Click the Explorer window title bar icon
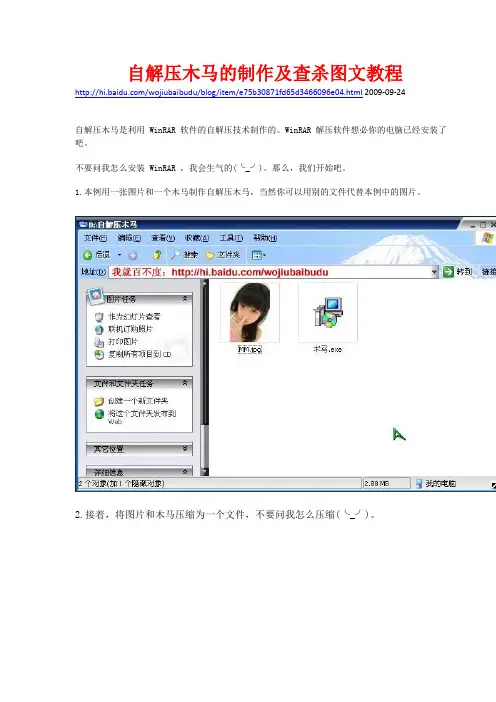This screenshot has height=702, width=496. point(83,224)
